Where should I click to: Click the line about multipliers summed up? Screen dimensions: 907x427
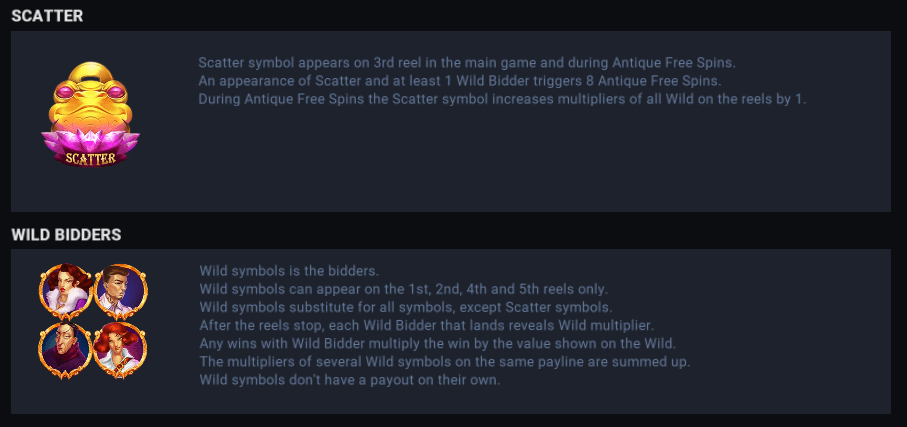[445, 361]
